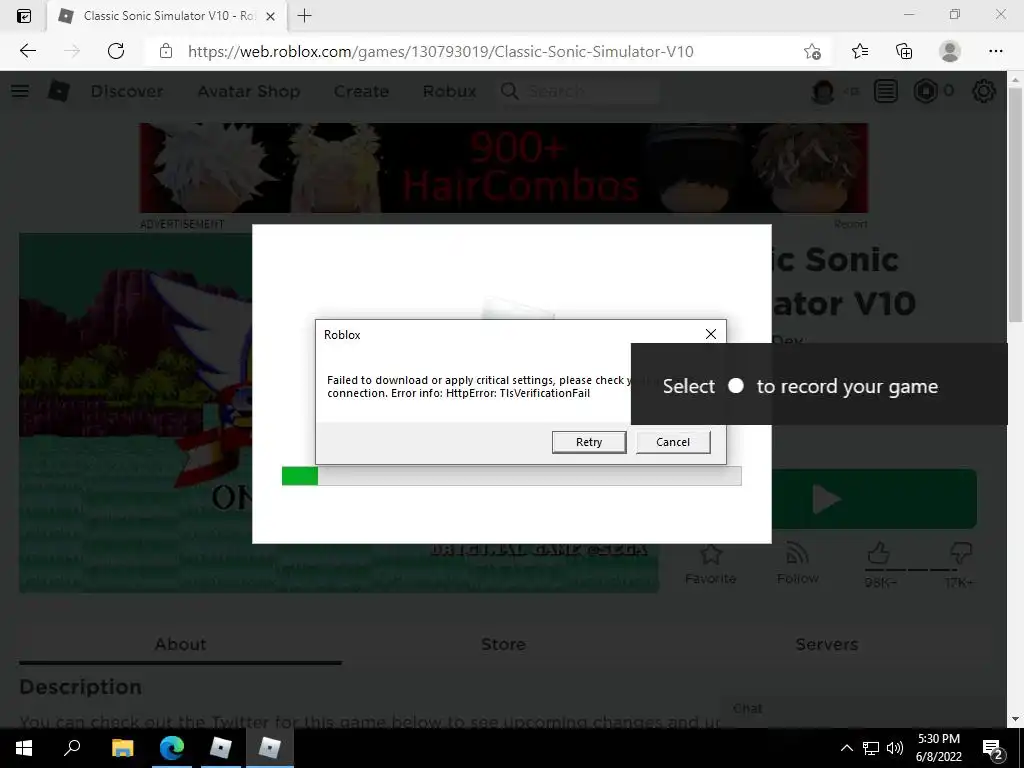
Task: Switch to the Store tab
Action: pos(503,645)
